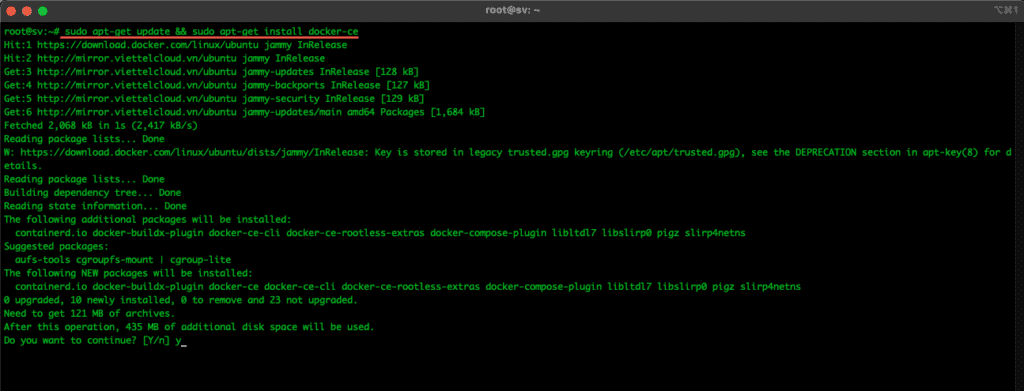Click the shortcut indicator icon in title bar
This screenshot has height=391, width=1024.
(1012, 10)
